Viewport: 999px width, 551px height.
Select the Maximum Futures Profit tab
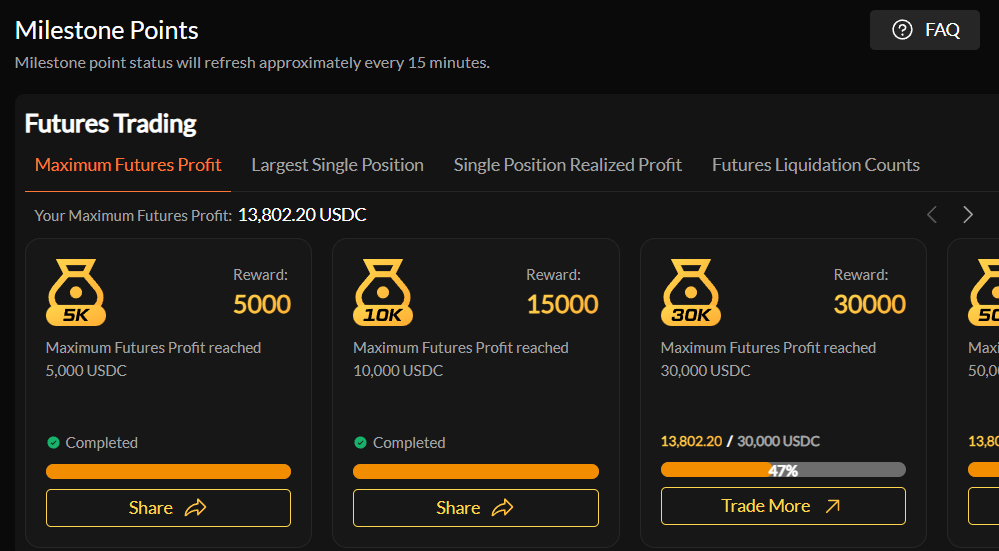click(x=128, y=165)
